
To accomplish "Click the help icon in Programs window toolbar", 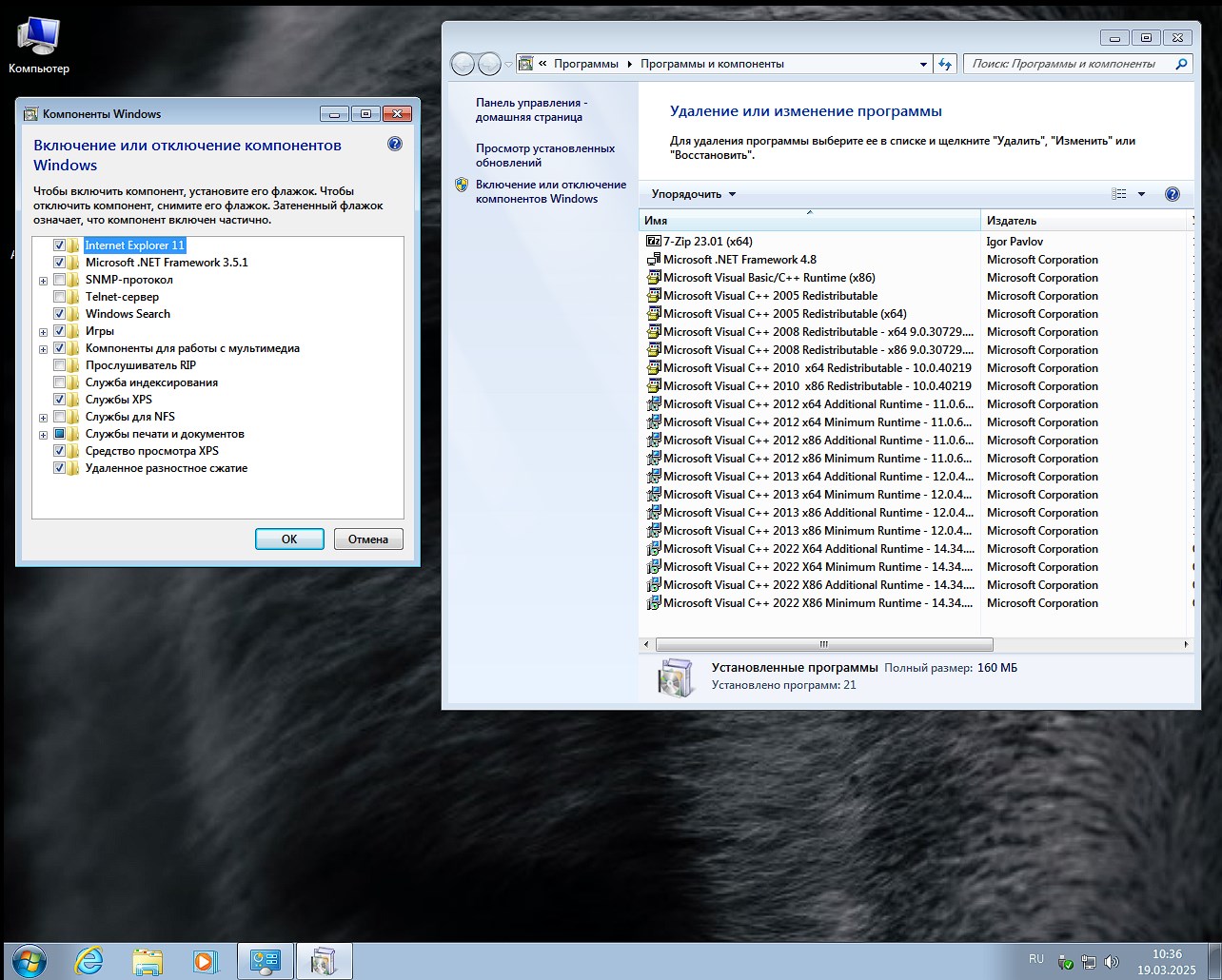I will tap(1173, 194).
